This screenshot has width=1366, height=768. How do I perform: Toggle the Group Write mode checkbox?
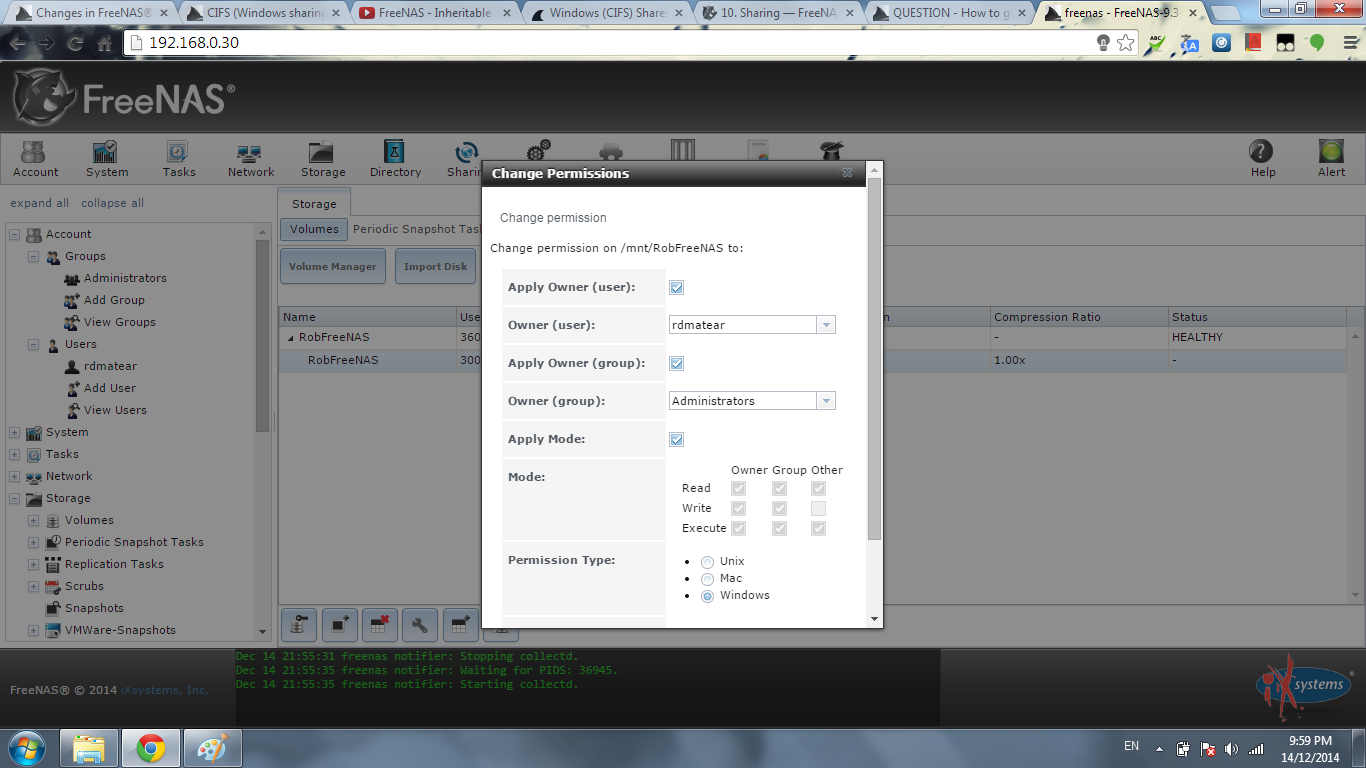(x=779, y=509)
